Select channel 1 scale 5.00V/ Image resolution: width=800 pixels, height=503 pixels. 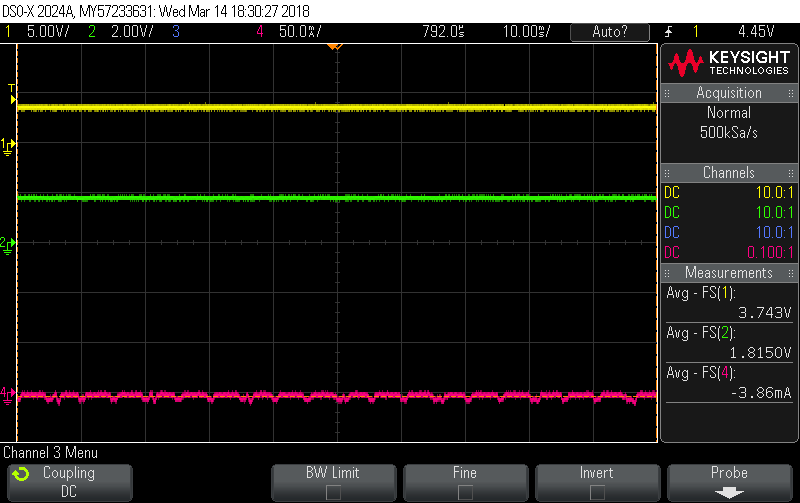tap(48, 32)
